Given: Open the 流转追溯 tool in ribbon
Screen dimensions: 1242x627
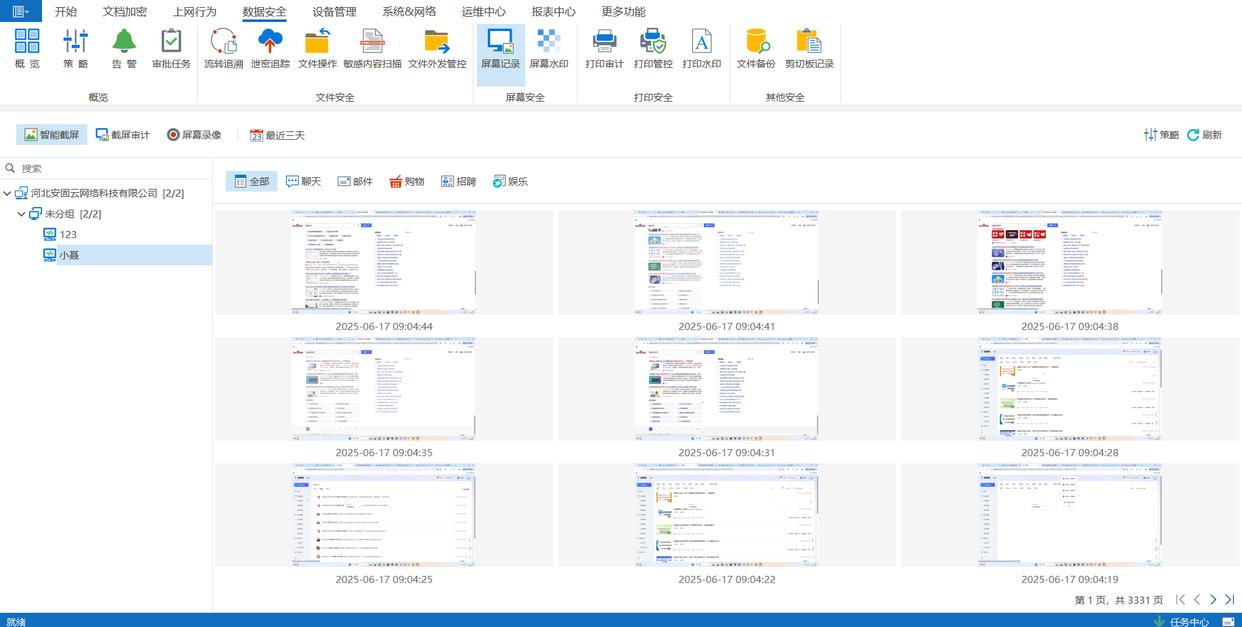Looking at the screenshot, I should [223, 49].
